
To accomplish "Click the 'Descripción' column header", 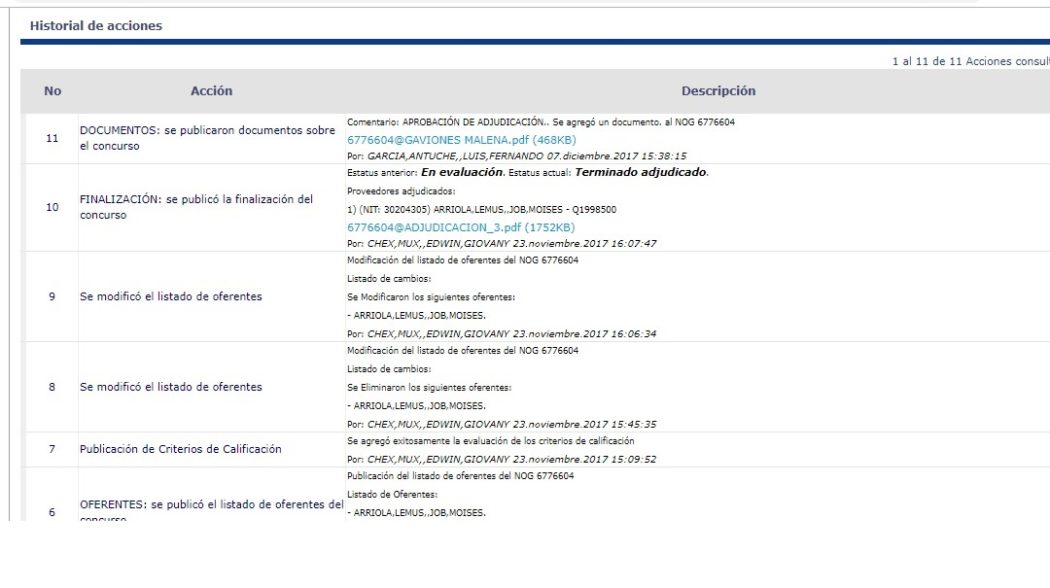I will tap(718, 91).
